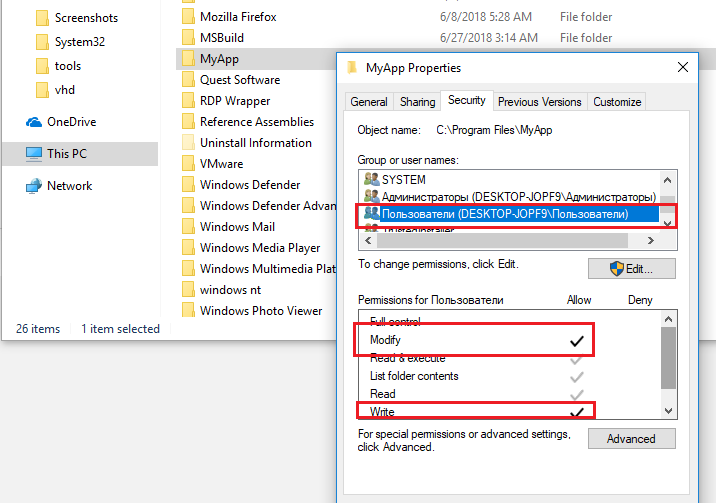Open the Previous Versions tab
The width and height of the screenshot is (716, 503).
pos(539,102)
